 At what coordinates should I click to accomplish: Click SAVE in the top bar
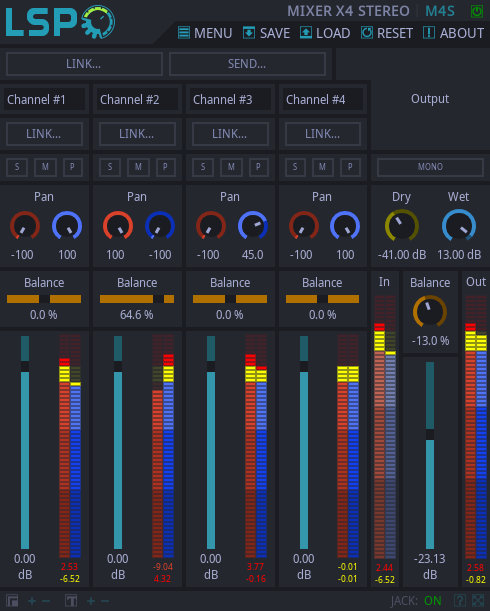pyautogui.click(x=266, y=33)
